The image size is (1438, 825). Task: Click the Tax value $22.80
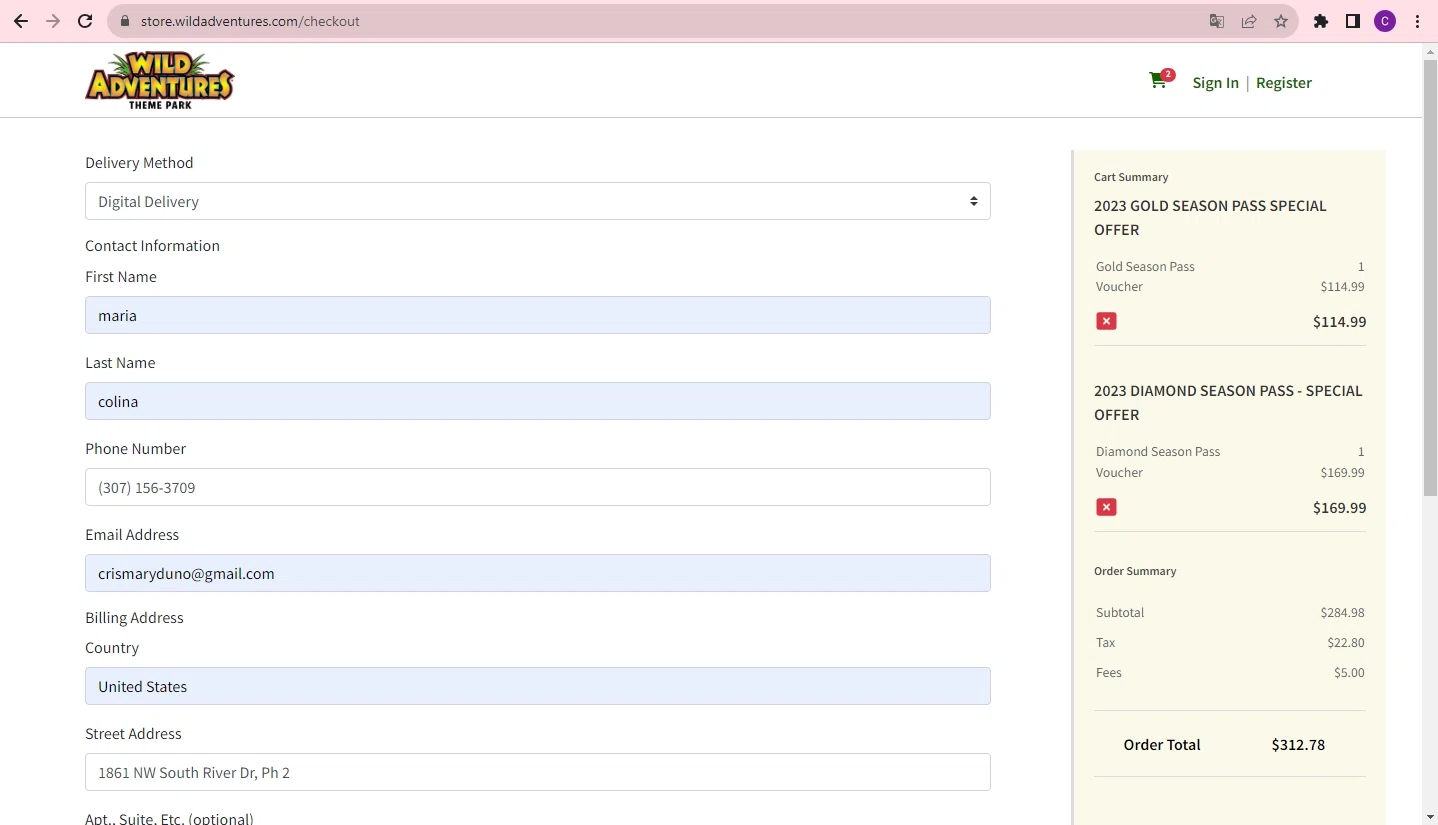(x=1345, y=643)
